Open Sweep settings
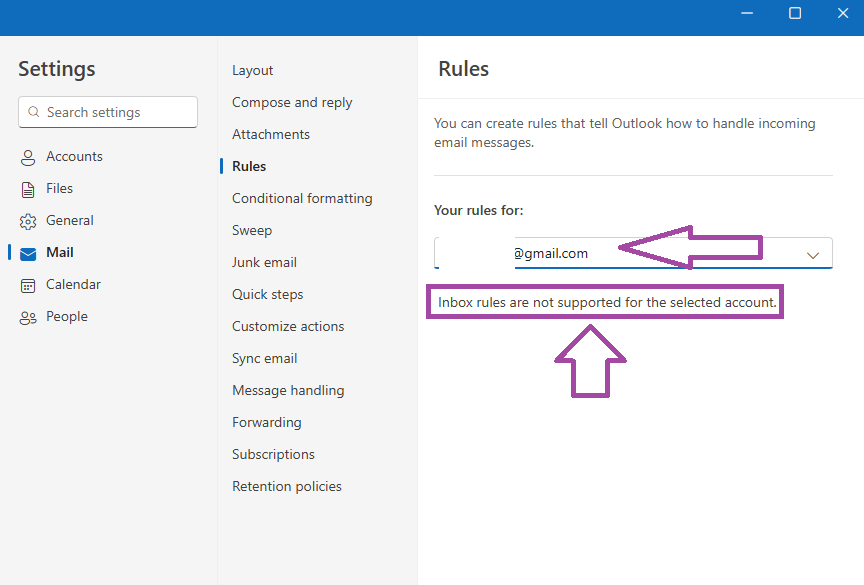 point(252,230)
